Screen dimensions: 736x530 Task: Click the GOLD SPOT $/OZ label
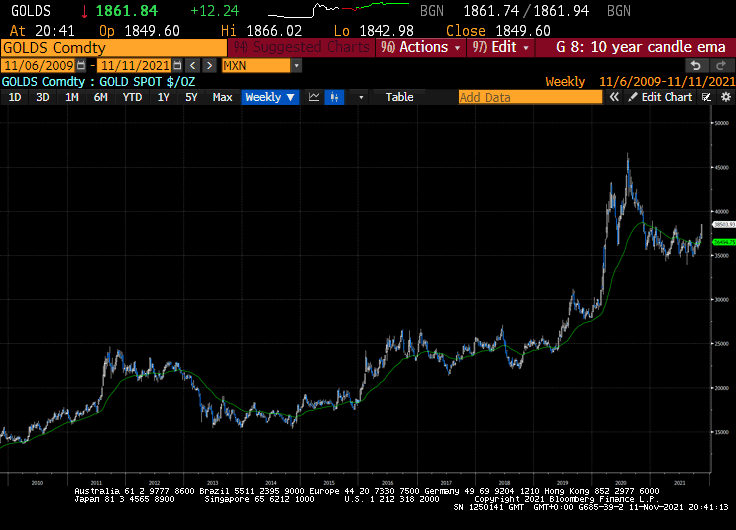click(147, 82)
